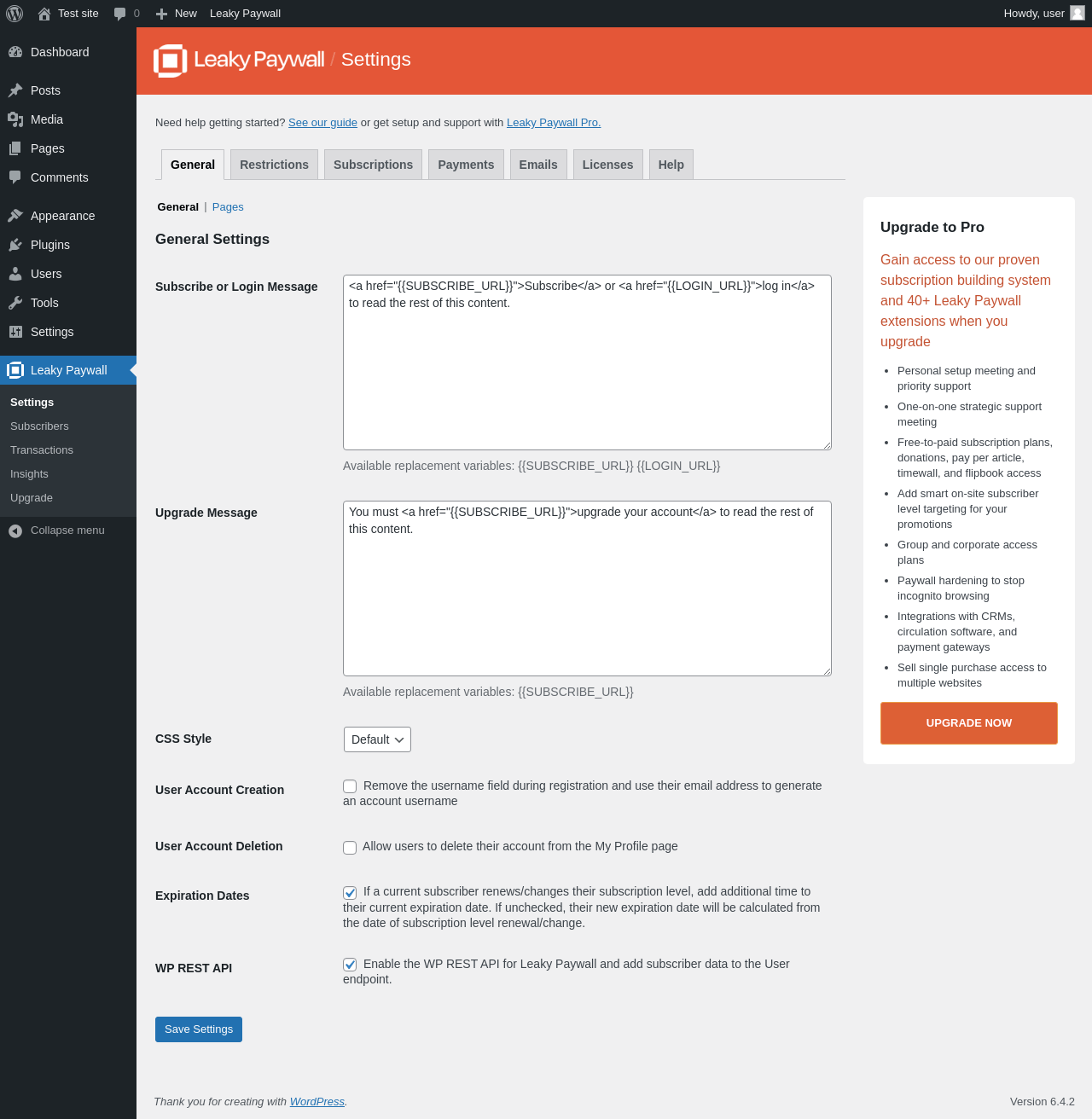Open the Payments tab
The height and width of the screenshot is (1119, 1092).
pos(466,165)
